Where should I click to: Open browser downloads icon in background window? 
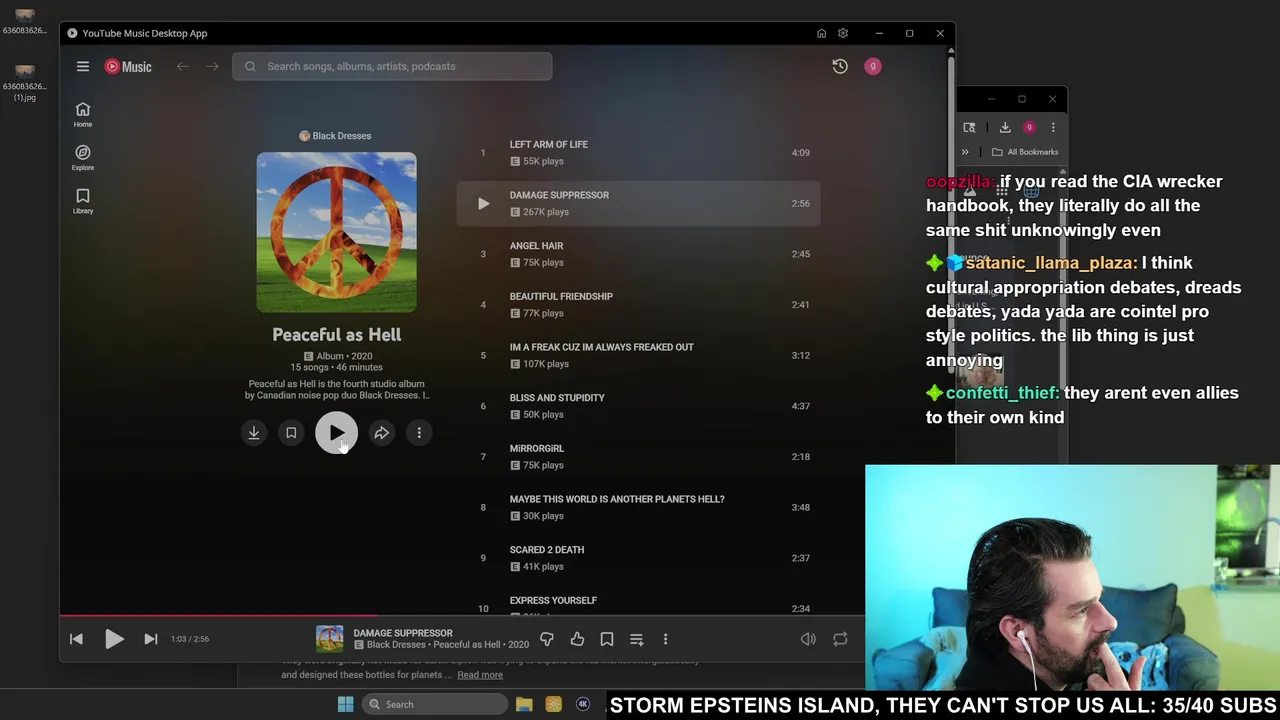click(x=1005, y=127)
